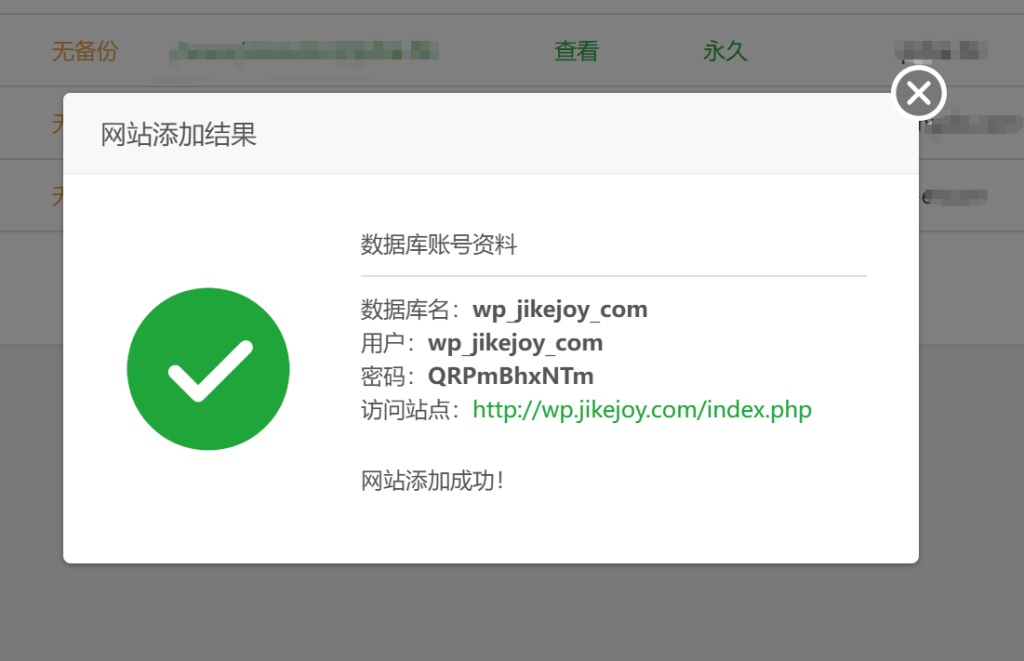1024x661 pixels.
Task: Click the 网站添加成功 message text
Action: coord(432,481)
